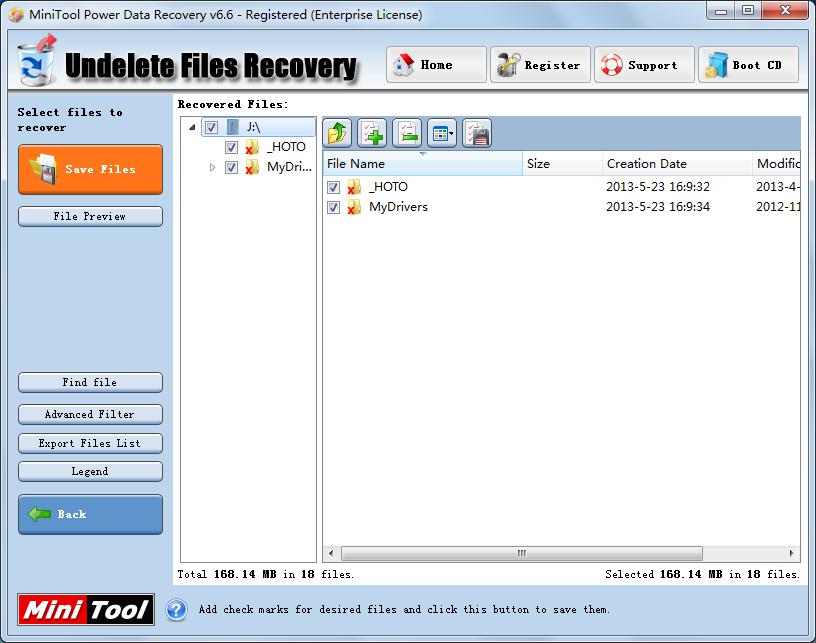Click the recycle bin application logo
Viewport: 816px width, 643px height.
tap(36, 60)
